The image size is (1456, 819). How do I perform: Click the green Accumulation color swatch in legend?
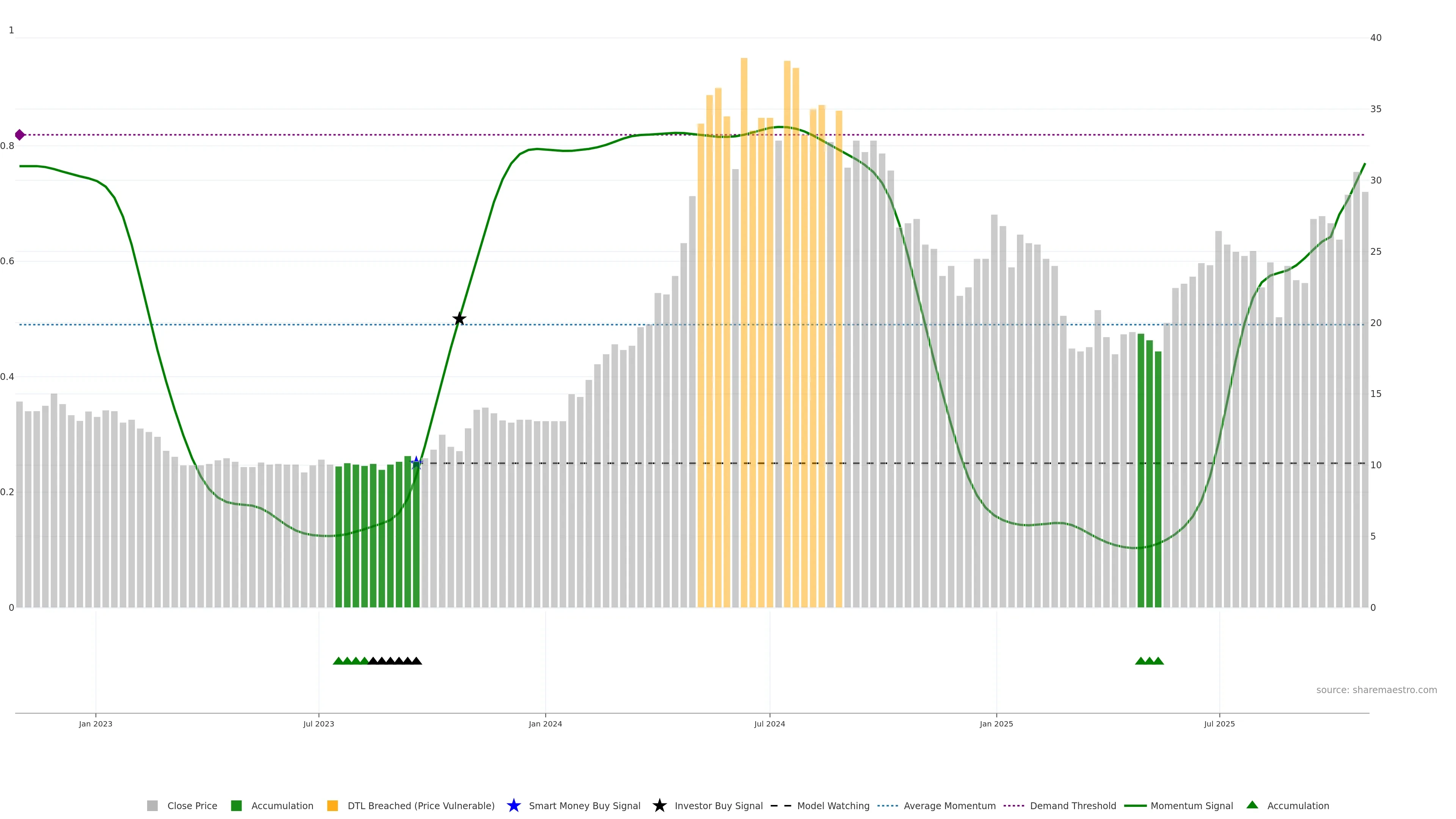236,806
